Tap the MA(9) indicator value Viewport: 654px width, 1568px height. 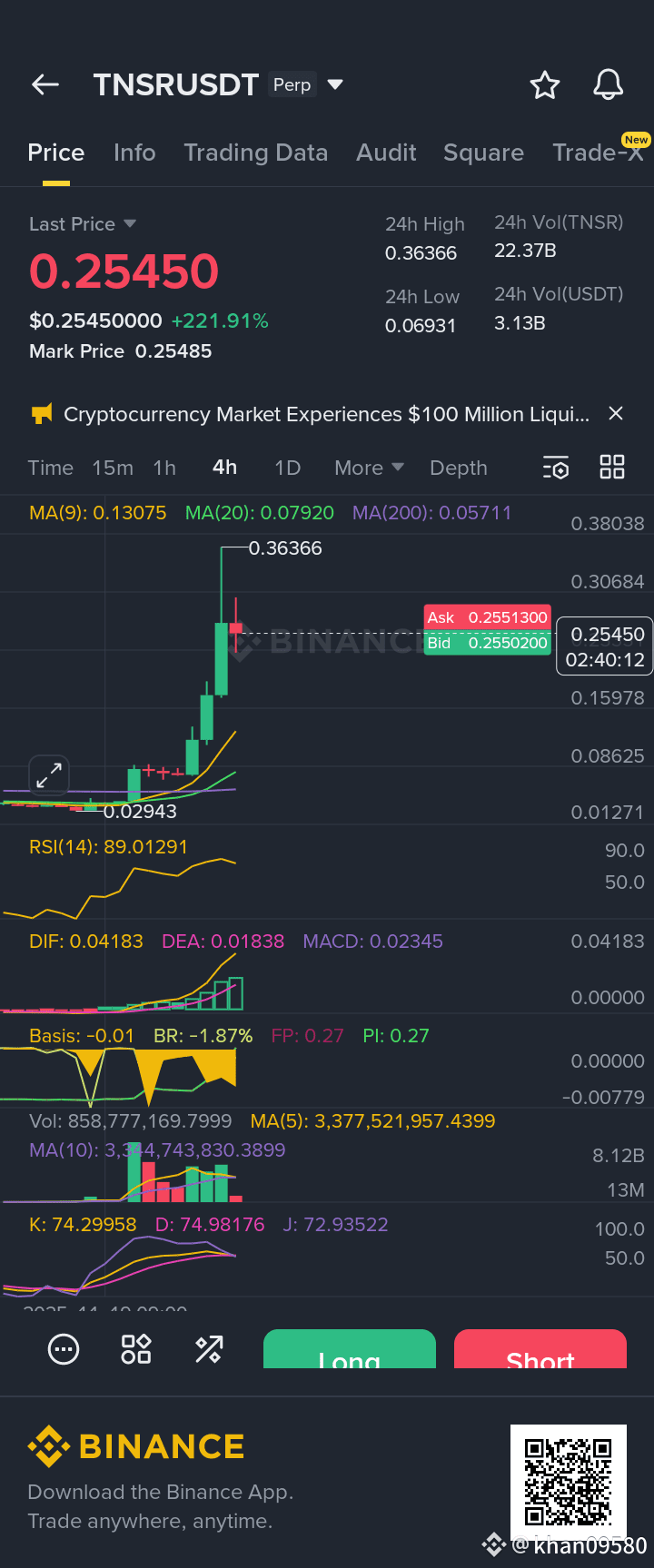pos(98,513)
